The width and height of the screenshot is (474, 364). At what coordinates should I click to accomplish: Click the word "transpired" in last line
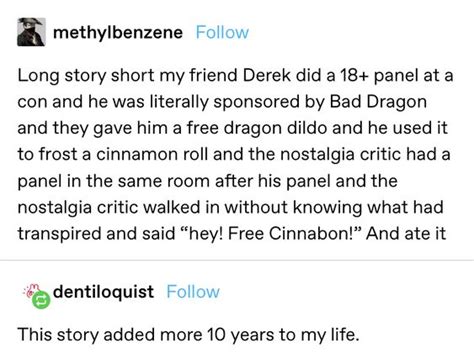click(60, 234)
